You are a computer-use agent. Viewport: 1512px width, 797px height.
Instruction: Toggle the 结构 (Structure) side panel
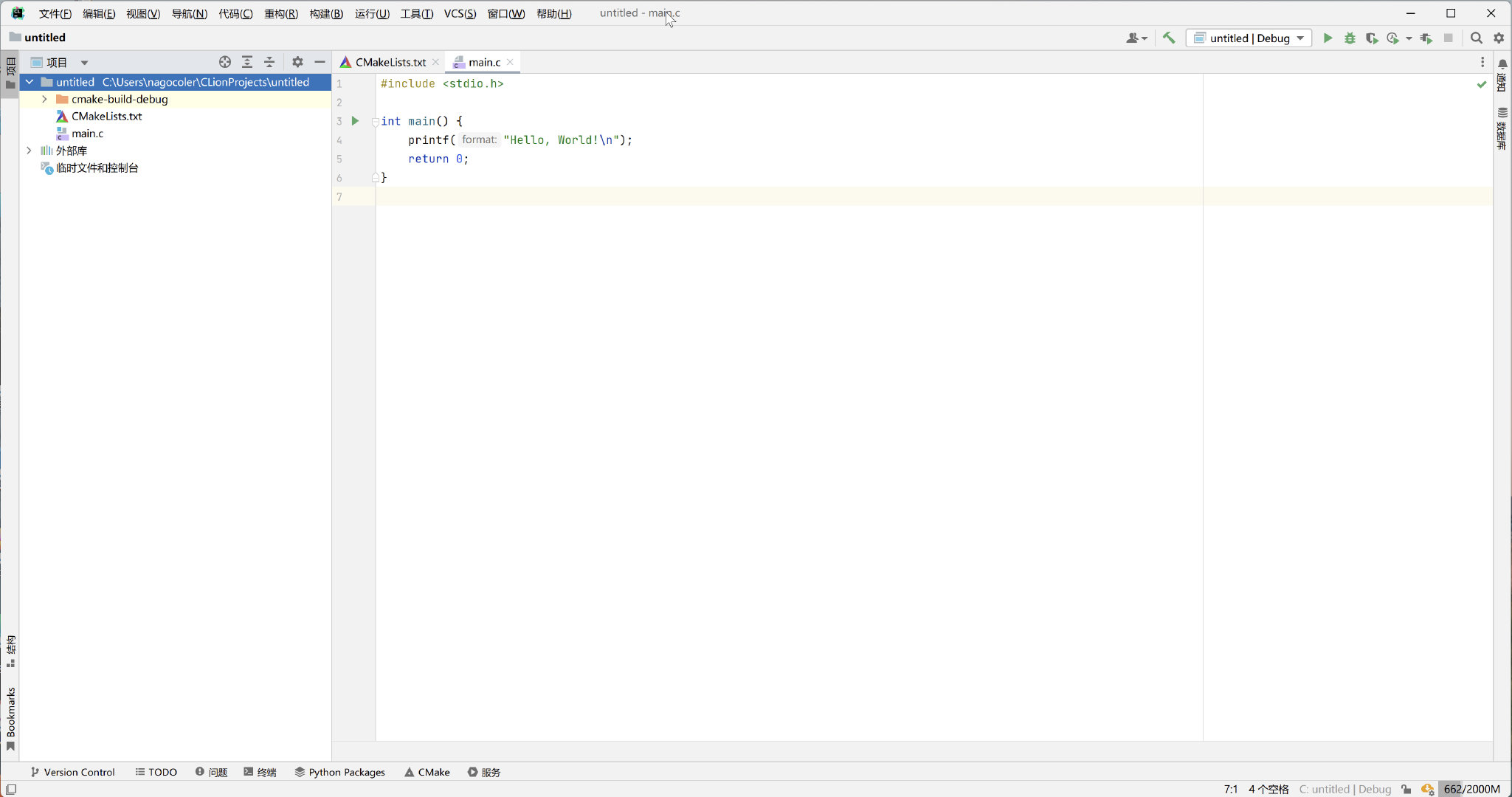(x=10, y=651)
